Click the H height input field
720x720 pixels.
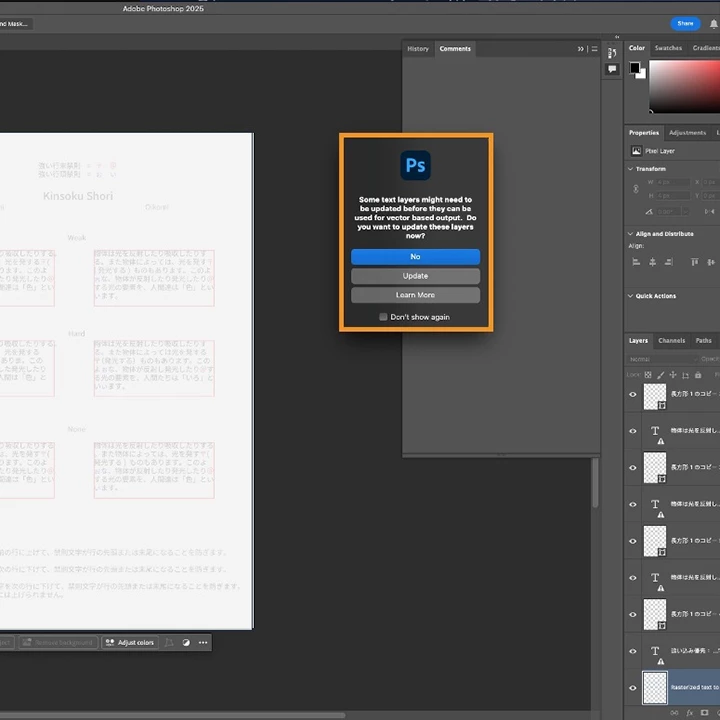coord(673,196)
